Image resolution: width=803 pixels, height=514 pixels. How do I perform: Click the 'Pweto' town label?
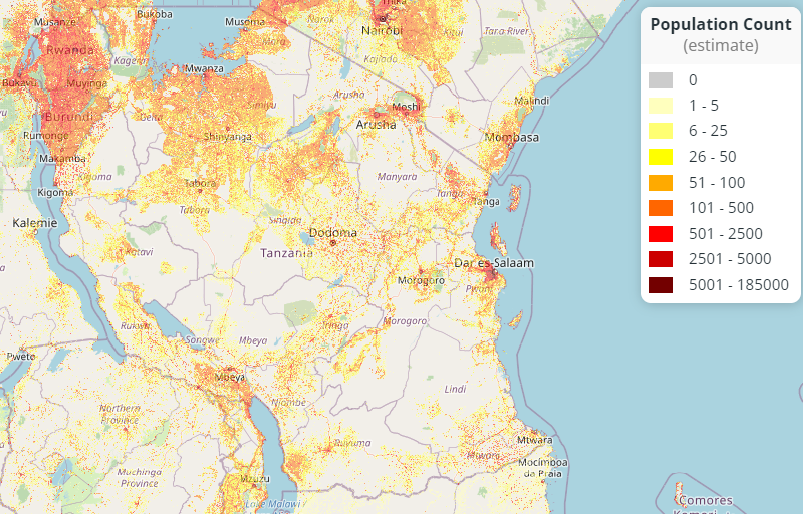[20, 356]
